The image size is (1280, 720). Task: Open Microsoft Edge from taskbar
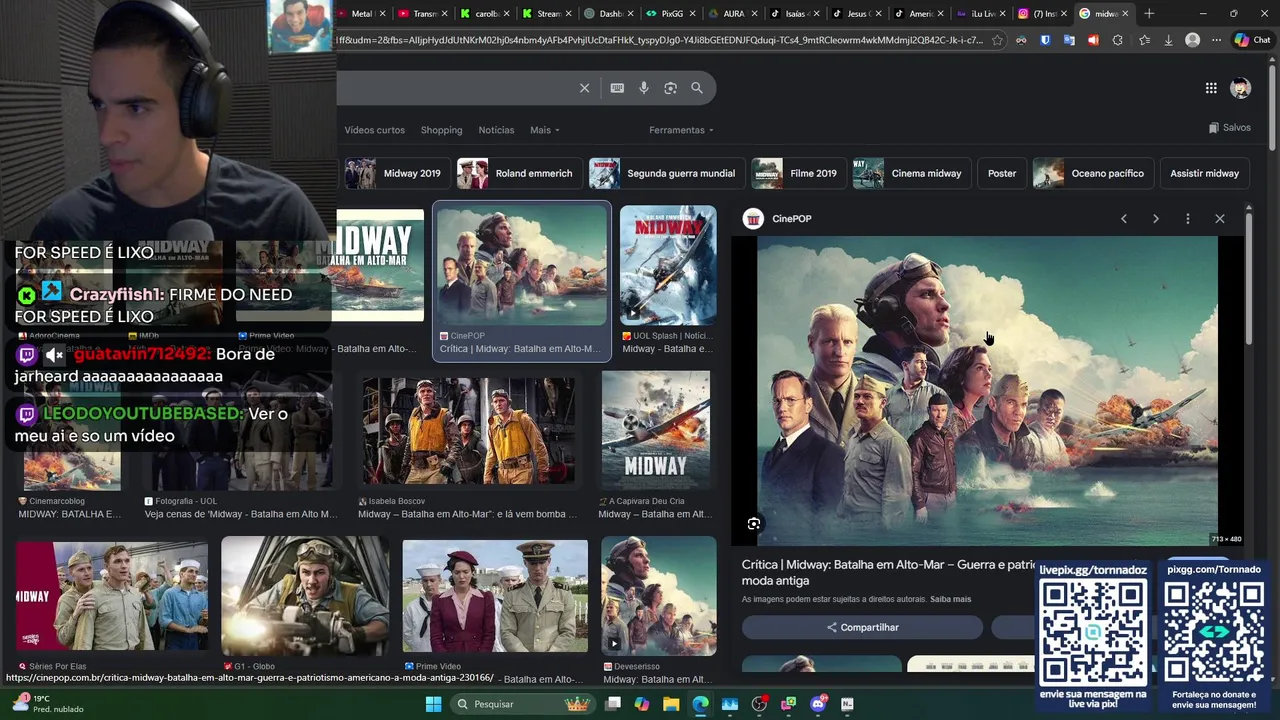point(700,704)
